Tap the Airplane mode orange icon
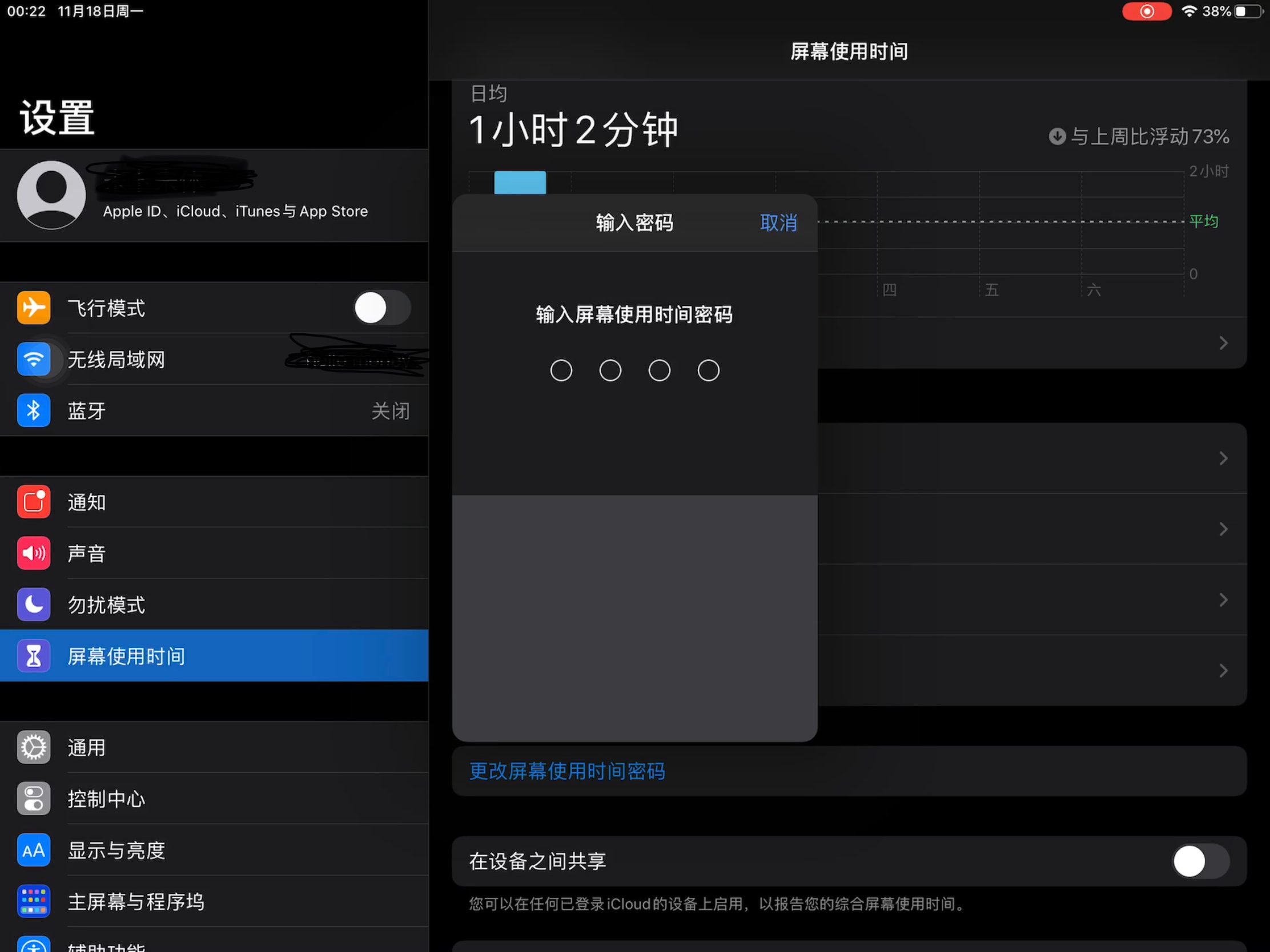1270x952 pixels. tap(33, 308)
